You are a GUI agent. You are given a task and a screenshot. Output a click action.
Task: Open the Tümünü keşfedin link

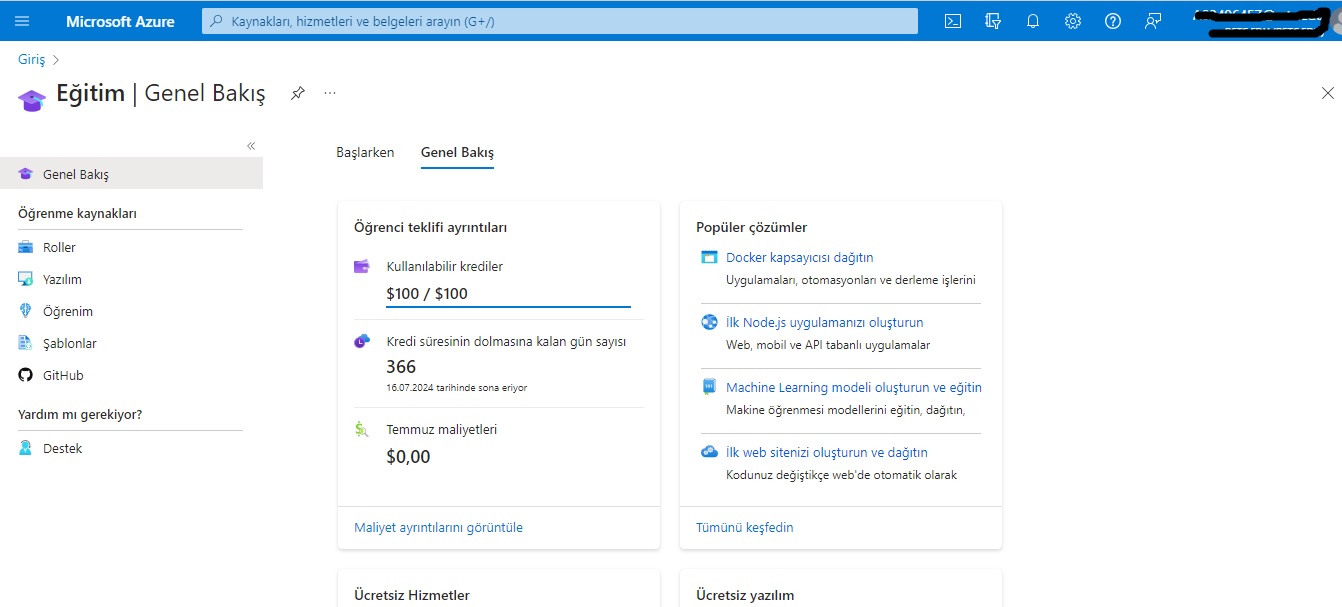point(745,527)
